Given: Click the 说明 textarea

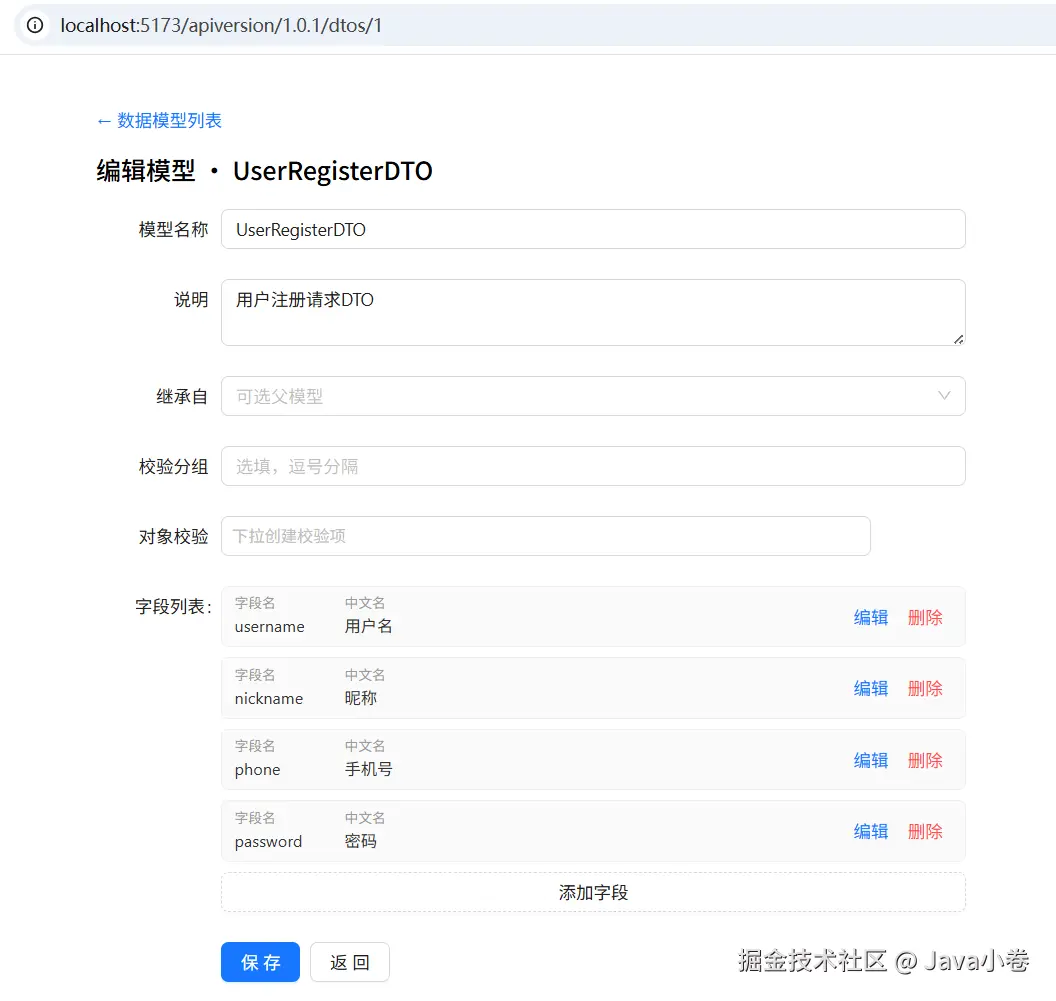Looking at the screenshot, I should [593, 313].
